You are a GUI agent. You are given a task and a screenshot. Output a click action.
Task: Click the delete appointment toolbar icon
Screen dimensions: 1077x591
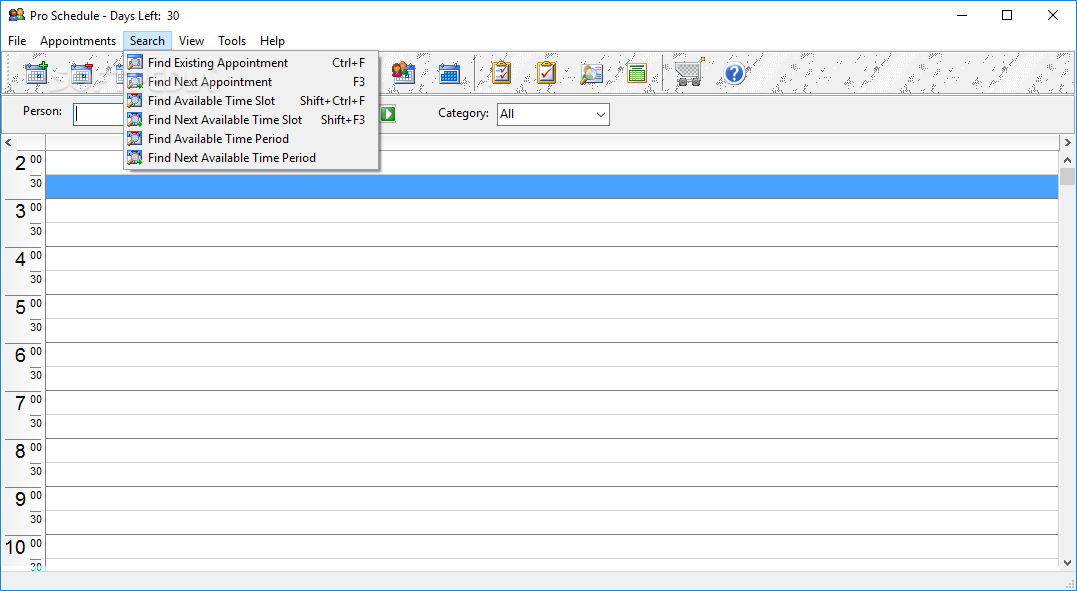click(x=82, y=72)
